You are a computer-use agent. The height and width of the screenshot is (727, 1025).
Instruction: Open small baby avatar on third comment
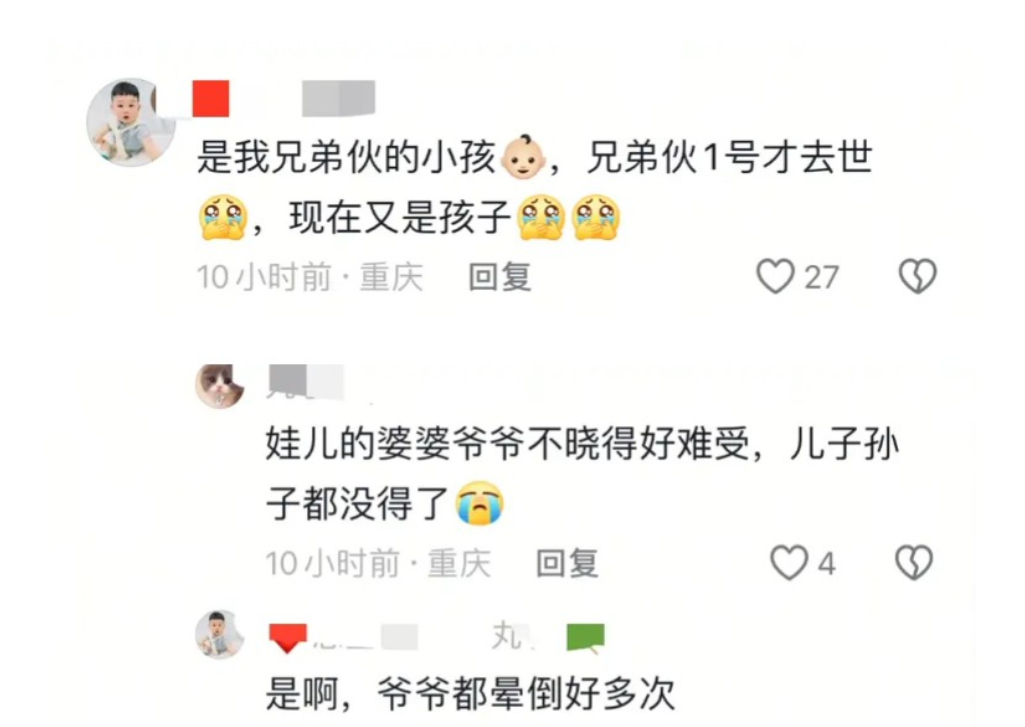220,635
